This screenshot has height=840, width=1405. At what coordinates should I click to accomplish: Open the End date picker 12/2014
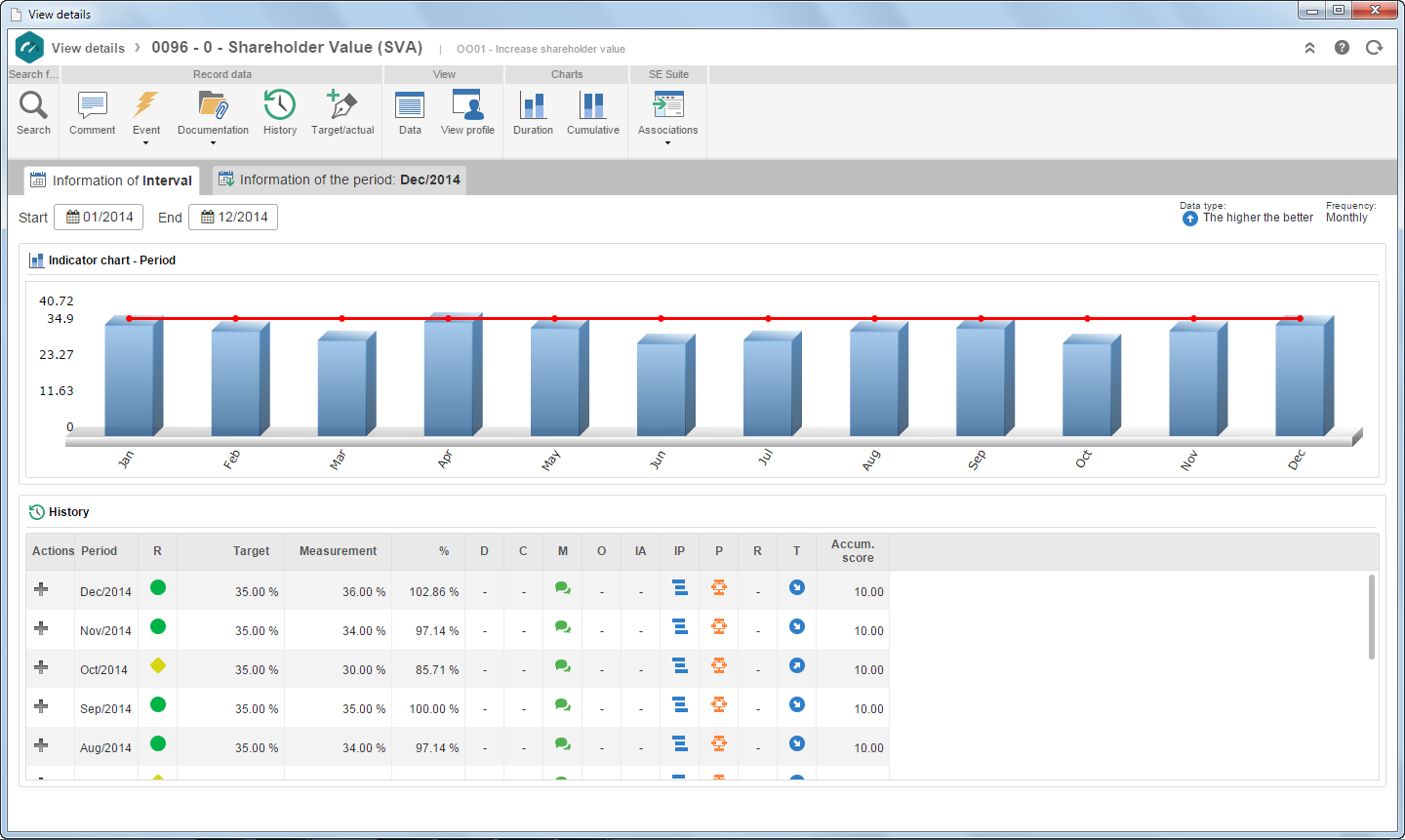233,217
